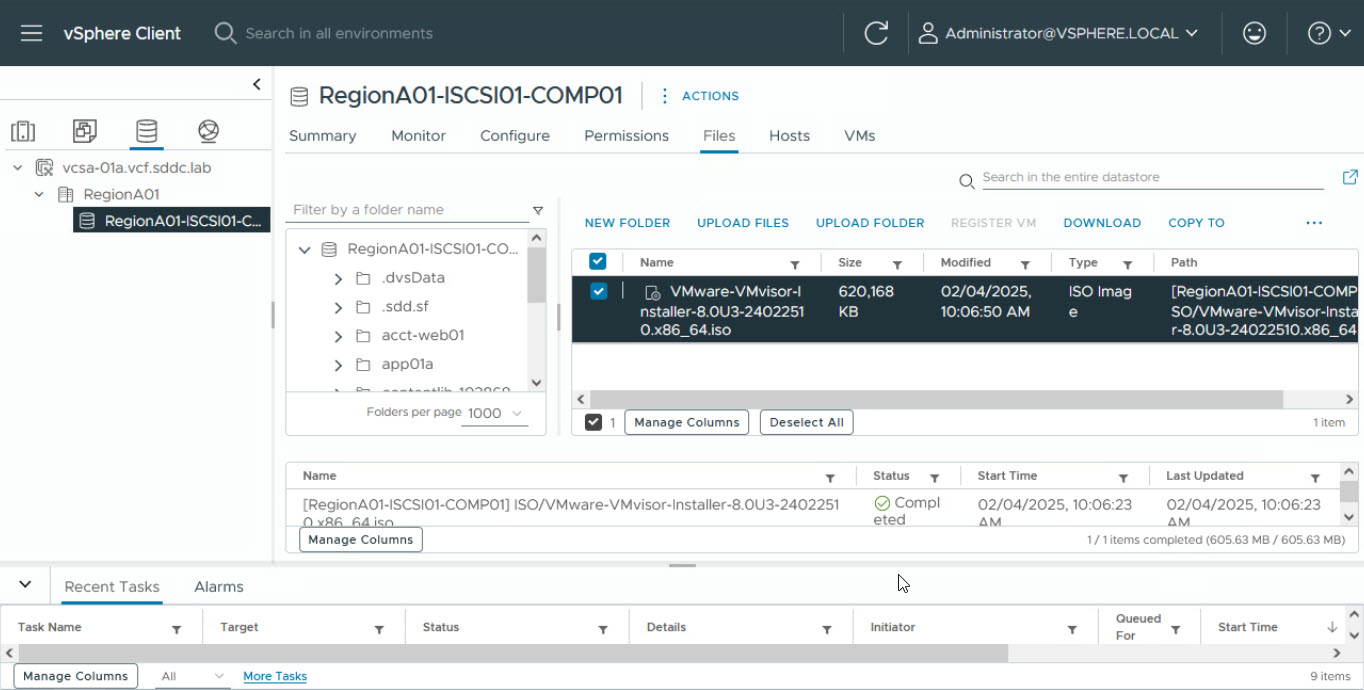
Task: Collapse the vcsa-01a.vcf.sddc.lab tree node
Action: point(17,168)
